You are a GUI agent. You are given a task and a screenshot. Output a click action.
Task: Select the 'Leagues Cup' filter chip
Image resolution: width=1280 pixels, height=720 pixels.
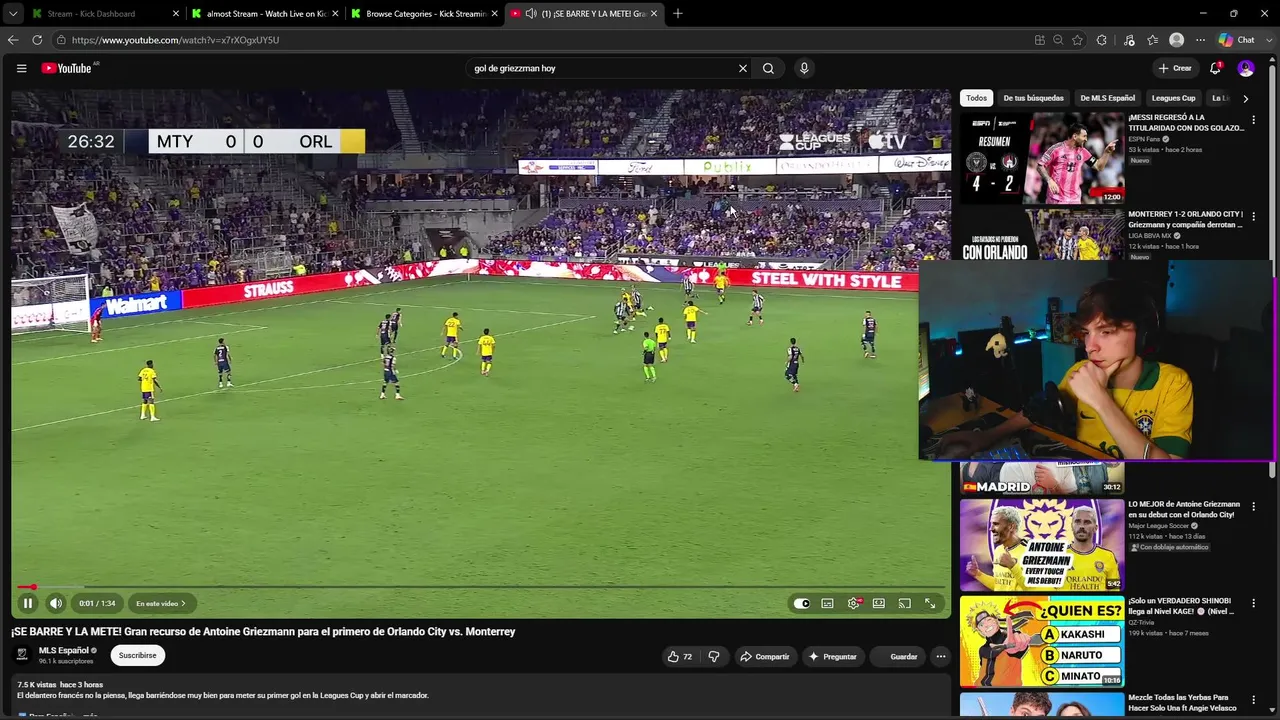coord(1173,98)
